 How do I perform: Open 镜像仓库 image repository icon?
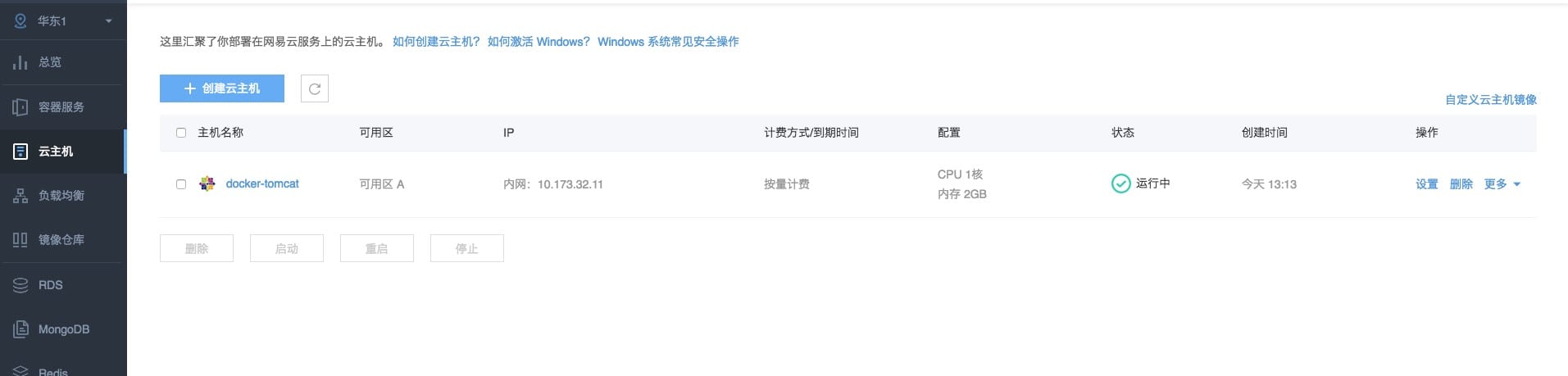pyautogui.click(x=20, y=240)
